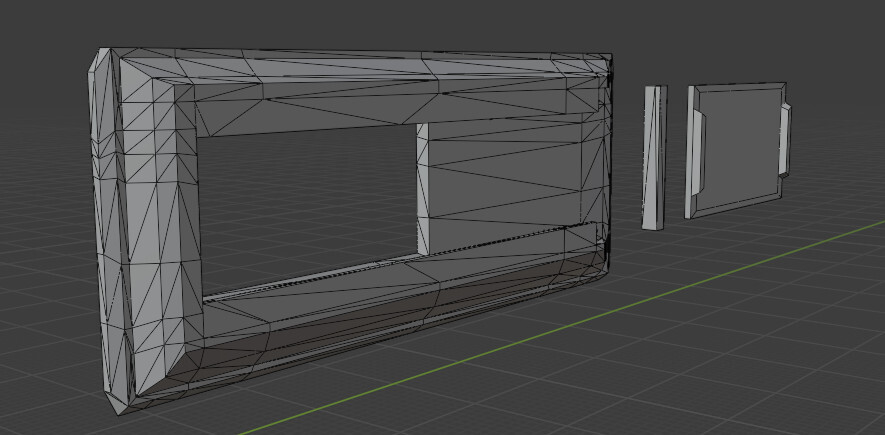Select the thin vertical bar object
885x435 pixels.
655,158
